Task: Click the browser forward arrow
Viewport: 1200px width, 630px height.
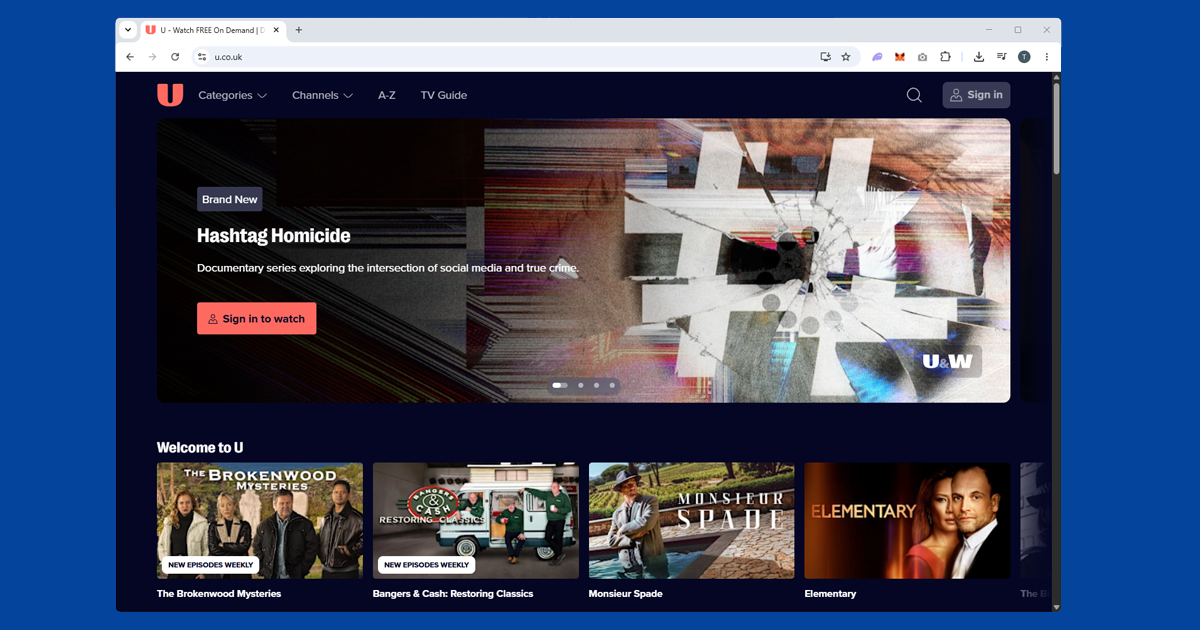Action: coord(152,57)
